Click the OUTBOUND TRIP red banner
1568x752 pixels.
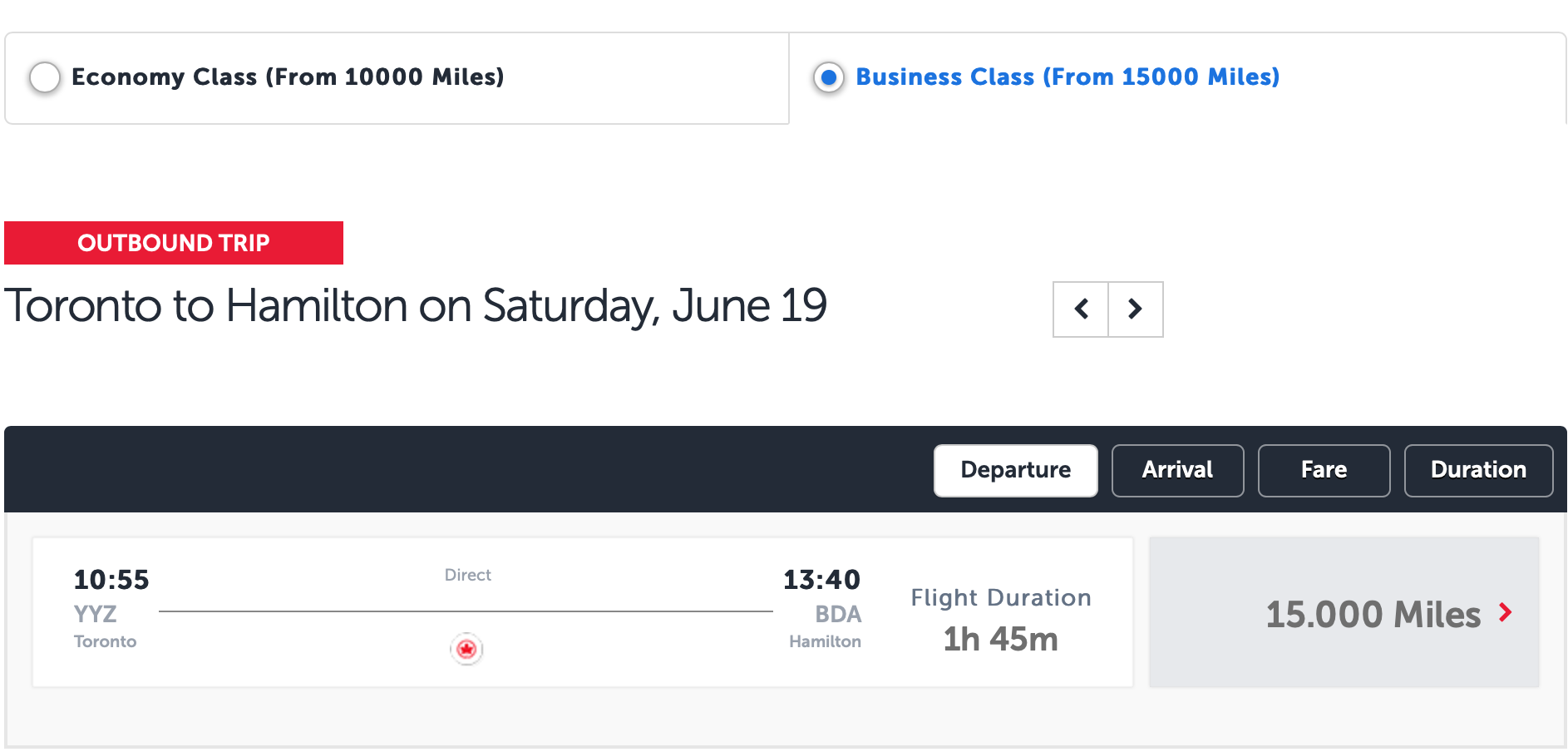pos(174,243)
